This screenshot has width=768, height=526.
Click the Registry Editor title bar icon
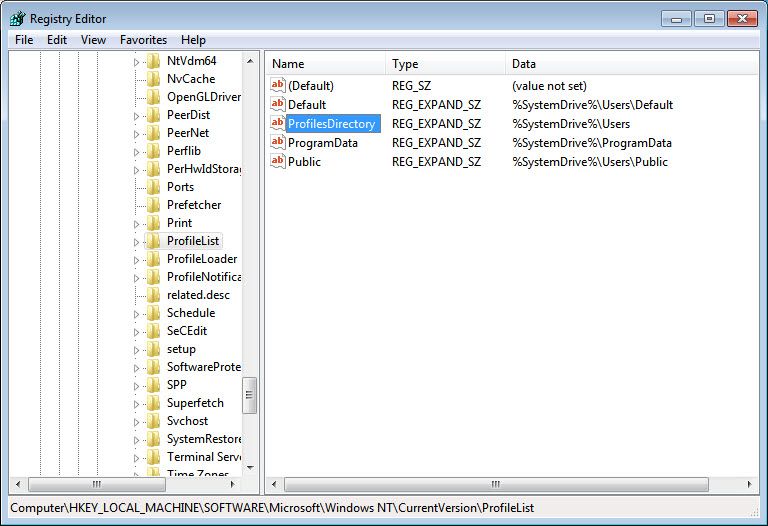[x=18, y=19]
